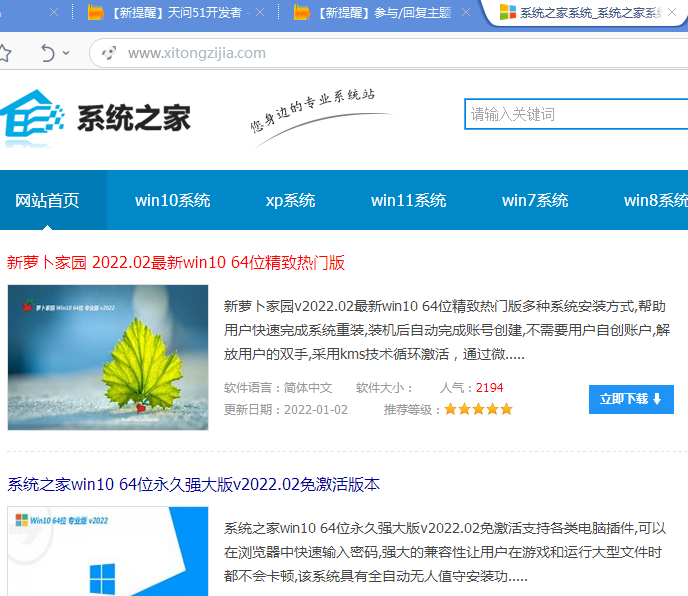Click the orange favicon on the 参与/回复主题 tab
Viewport: 688px width, 596px height.
pos(301,12)
